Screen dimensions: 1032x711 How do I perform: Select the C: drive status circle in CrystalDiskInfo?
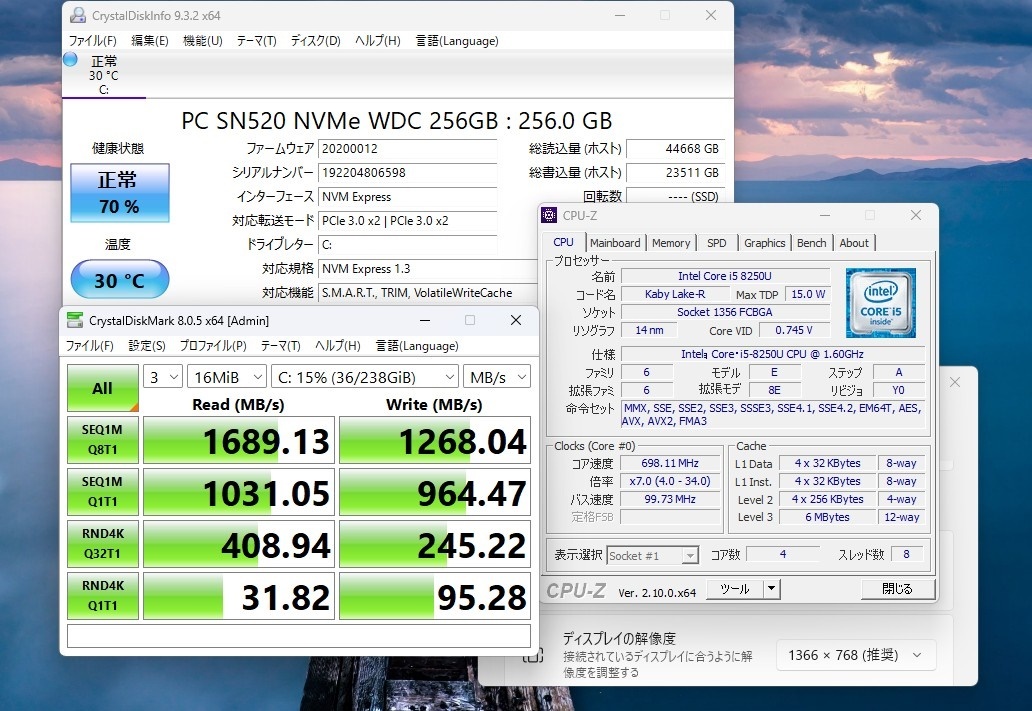(x=70, y=59)
